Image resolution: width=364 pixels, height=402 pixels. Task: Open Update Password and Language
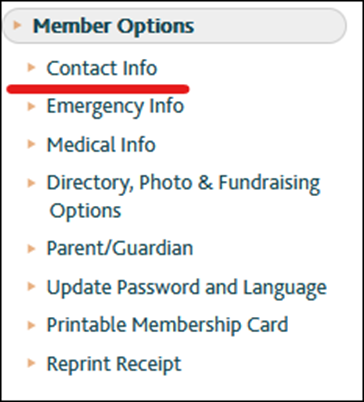187,288
